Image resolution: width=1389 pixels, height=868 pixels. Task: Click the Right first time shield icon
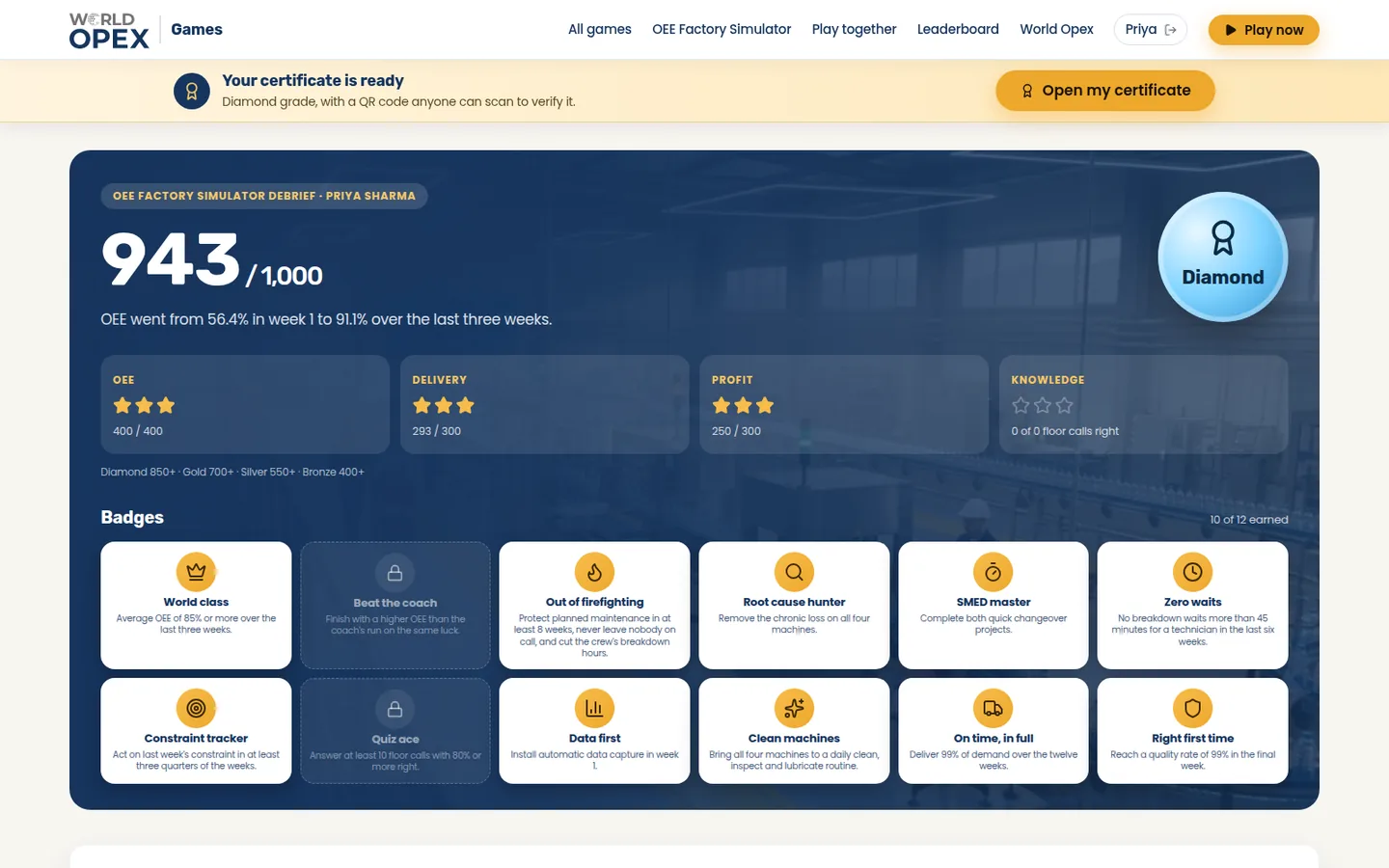[x=1192, y=708]
